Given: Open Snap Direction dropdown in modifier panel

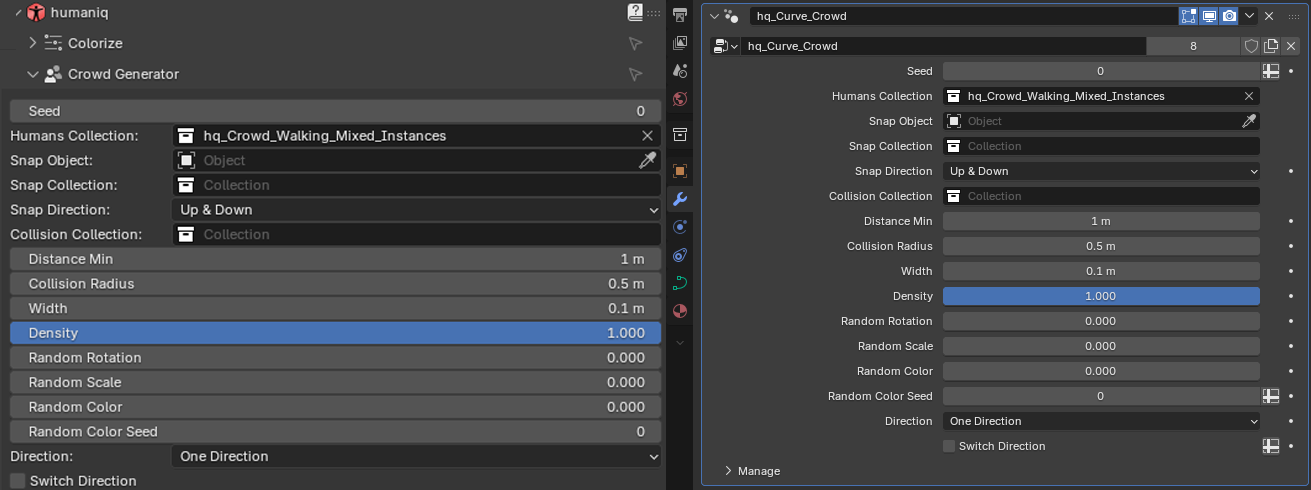Looking at the screenshot, I should coord(1101,171).
